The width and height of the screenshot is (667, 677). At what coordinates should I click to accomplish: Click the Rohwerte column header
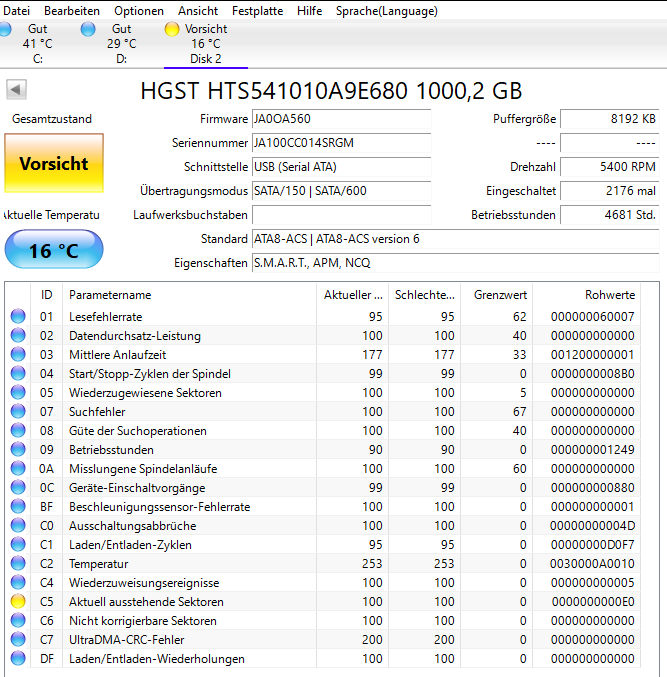coord(587,295)
